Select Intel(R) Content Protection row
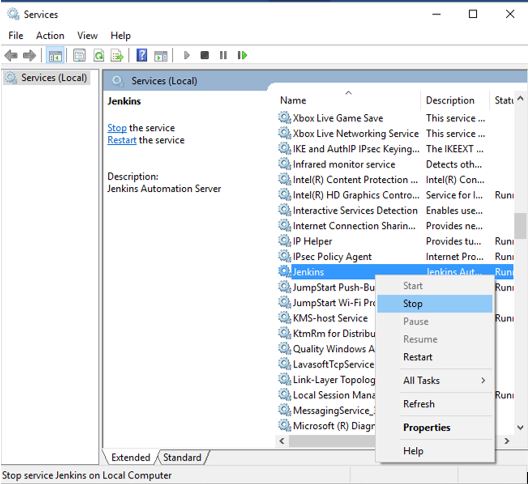Screen dimensions: 532x484 (x=396, y=179)
